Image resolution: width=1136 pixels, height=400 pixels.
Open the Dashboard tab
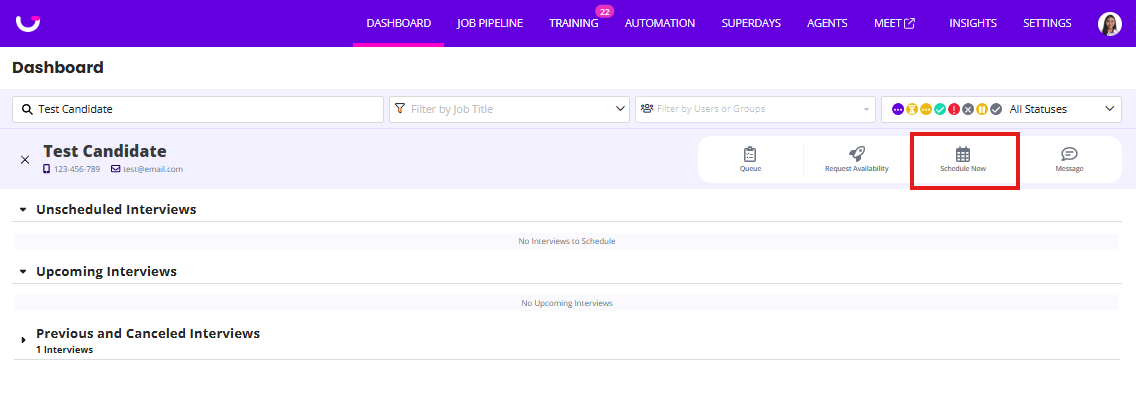pyautogui.click(x=398, y=23)
